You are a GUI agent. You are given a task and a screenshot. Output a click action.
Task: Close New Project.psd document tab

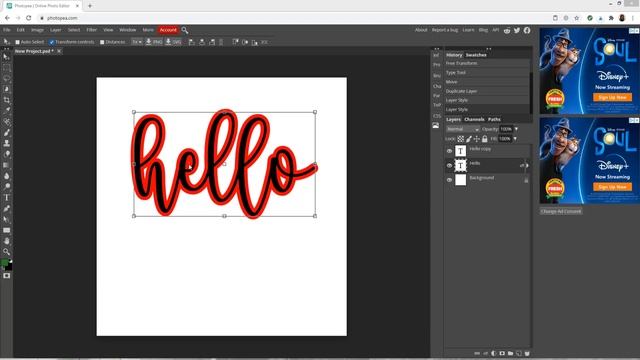pos(59,51)
